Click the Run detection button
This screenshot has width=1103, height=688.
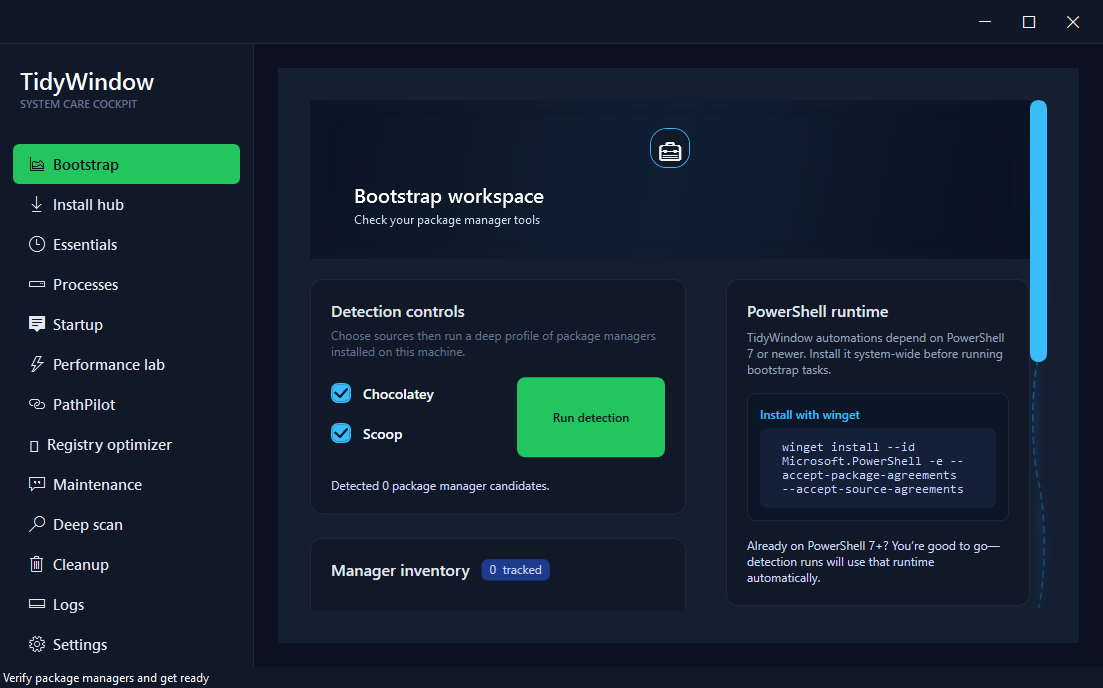tap(590, 417)
